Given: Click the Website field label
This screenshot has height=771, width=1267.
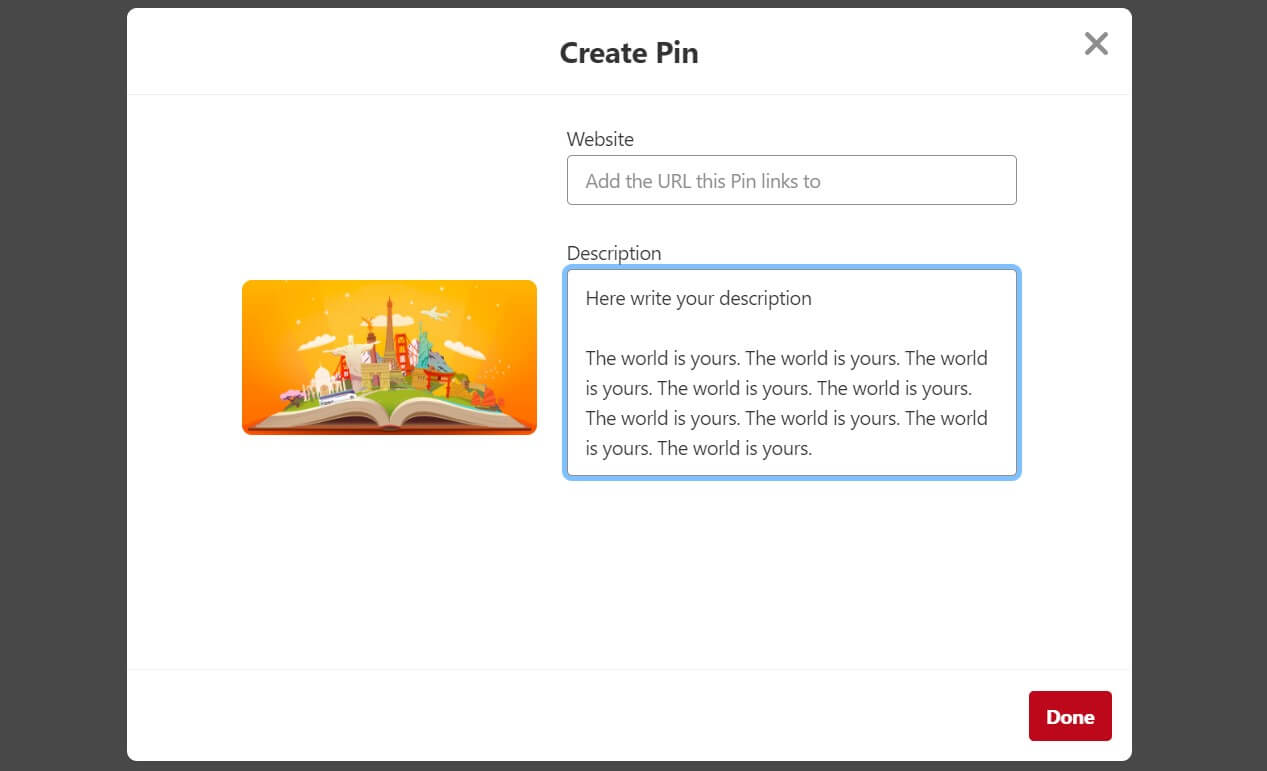Looking at the screenshot, I should pyautogui.click(x=600, y=139).
